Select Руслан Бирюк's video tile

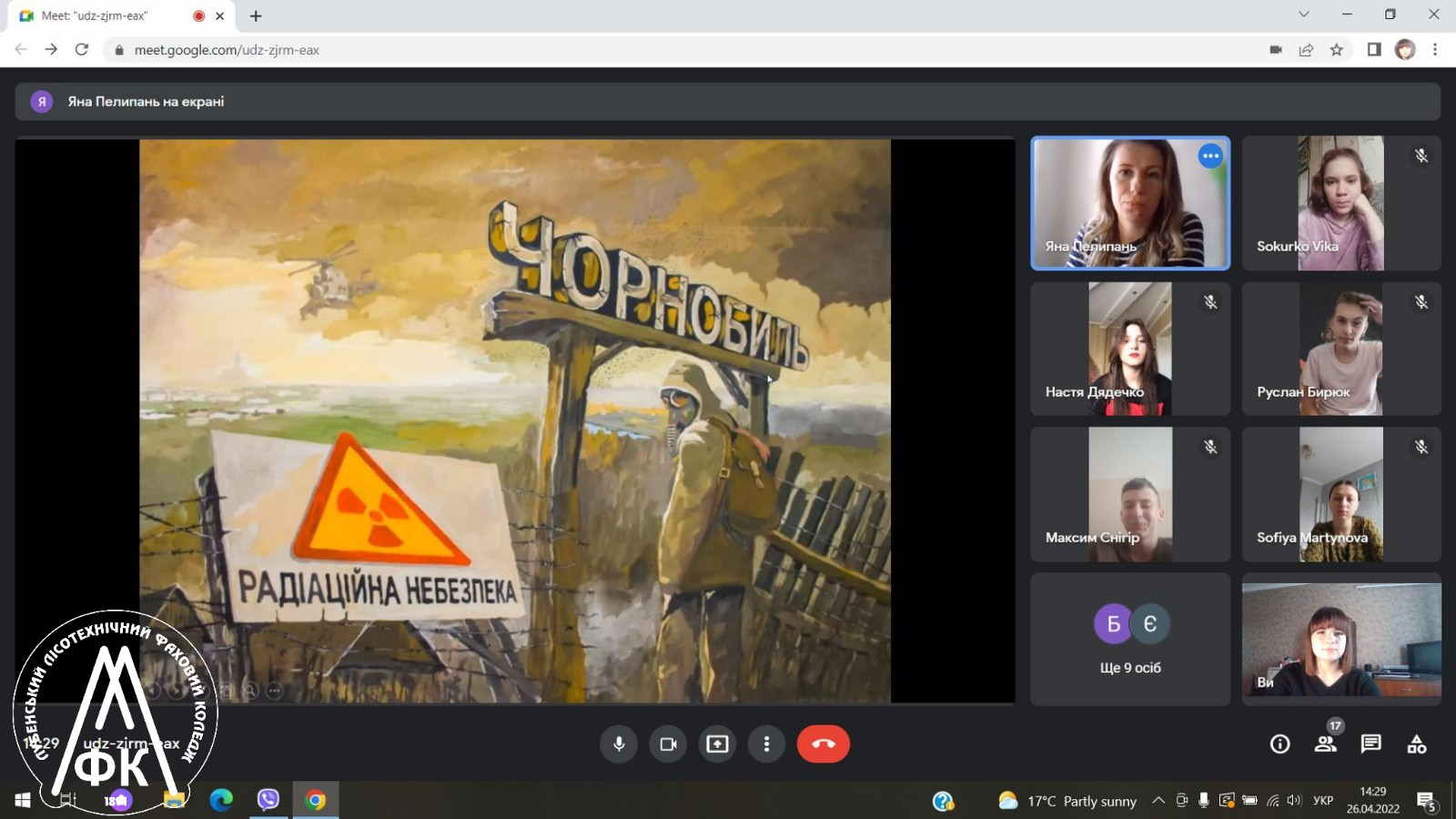[x=1341, y=349]
